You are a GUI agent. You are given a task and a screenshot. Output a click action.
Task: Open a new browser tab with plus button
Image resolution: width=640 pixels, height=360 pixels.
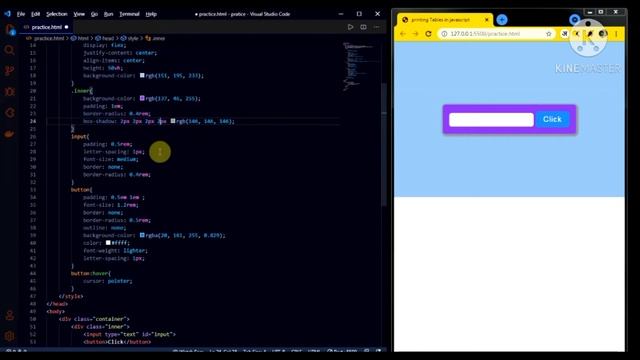coord(502,20)
